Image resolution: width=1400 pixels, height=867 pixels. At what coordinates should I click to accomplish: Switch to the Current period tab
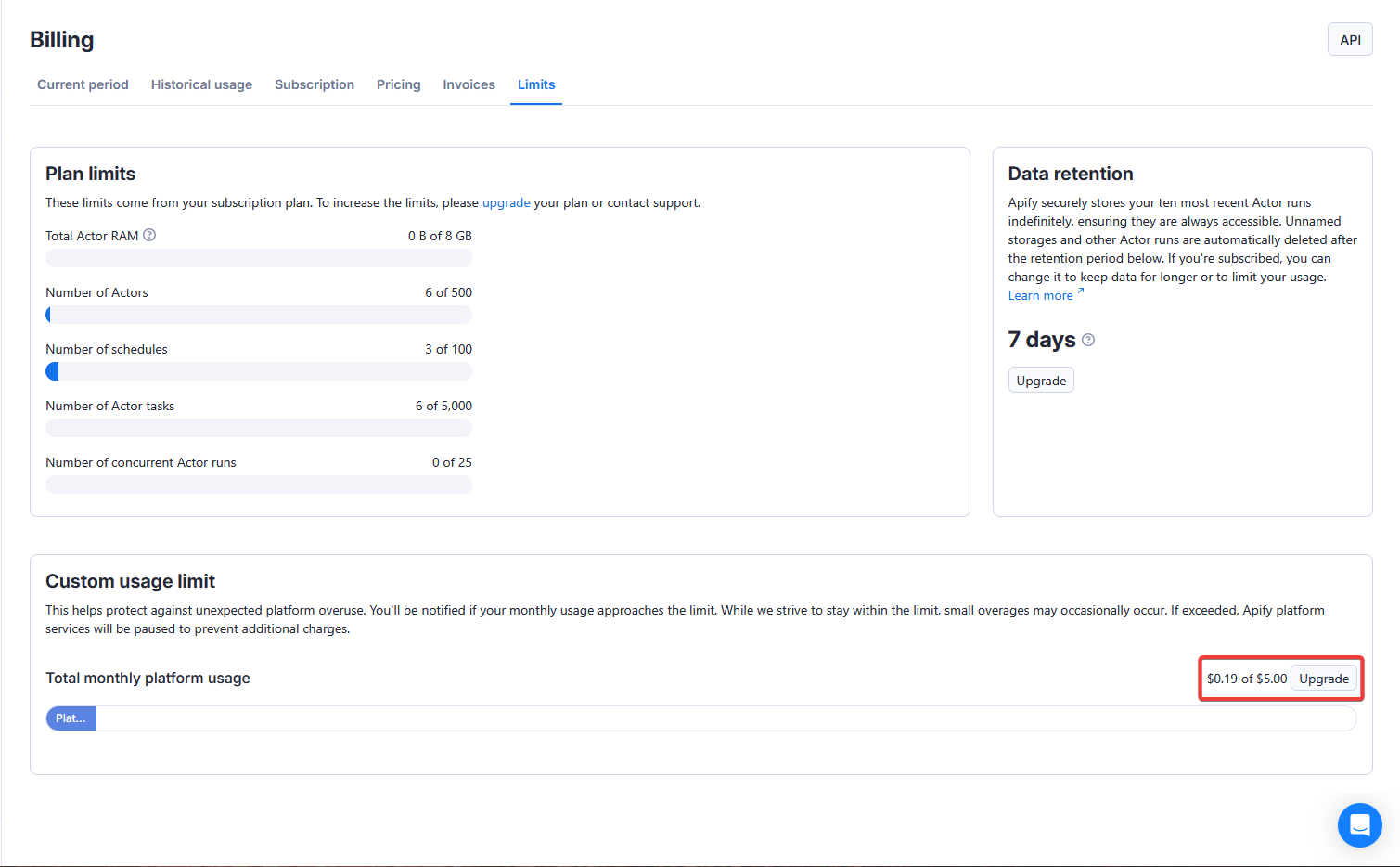tap(83, 84)
